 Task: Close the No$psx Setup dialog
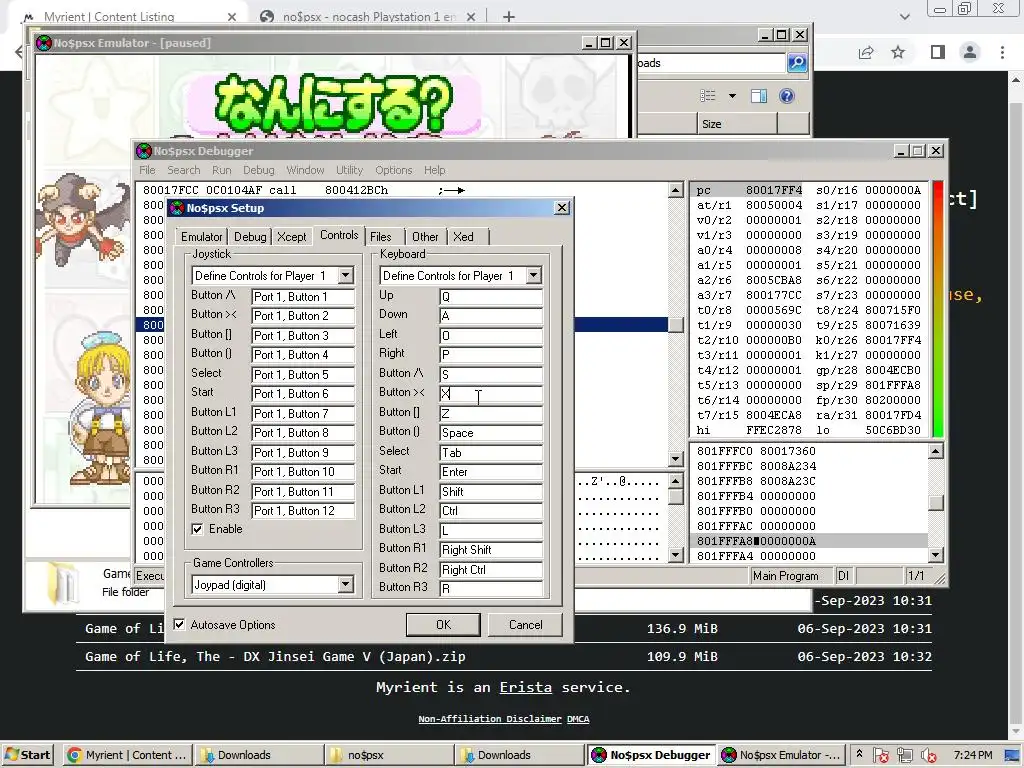pos(562,208)
